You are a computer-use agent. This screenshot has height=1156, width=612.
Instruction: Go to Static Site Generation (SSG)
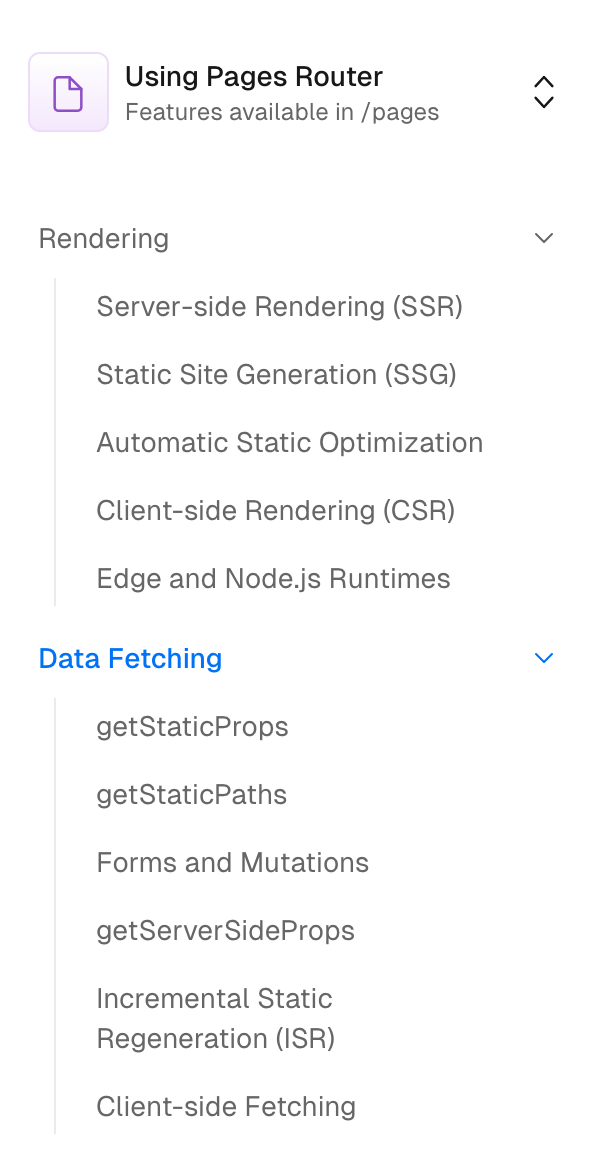coord(276,375)
